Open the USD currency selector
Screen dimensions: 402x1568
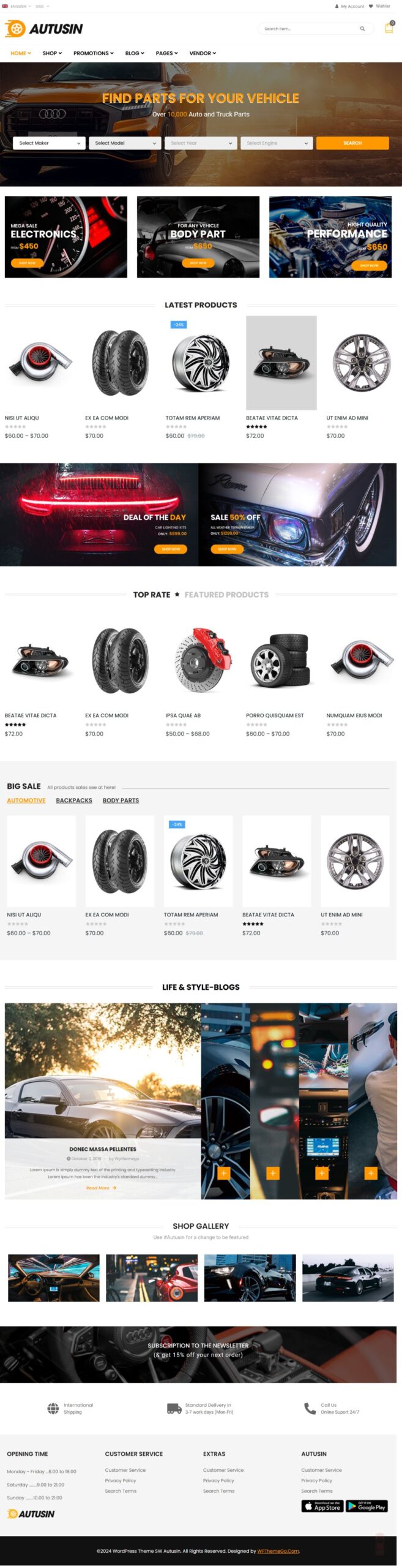(42, 6)
